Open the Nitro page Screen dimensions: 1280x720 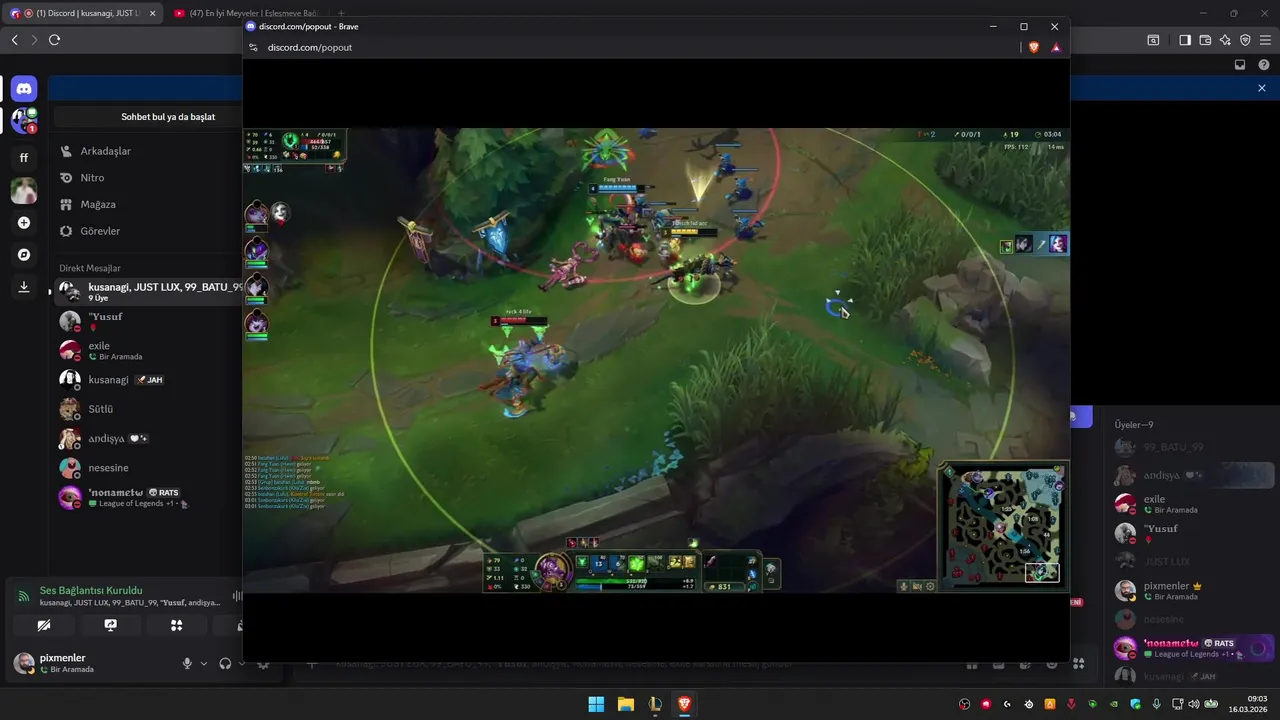[x=148, y=178]
